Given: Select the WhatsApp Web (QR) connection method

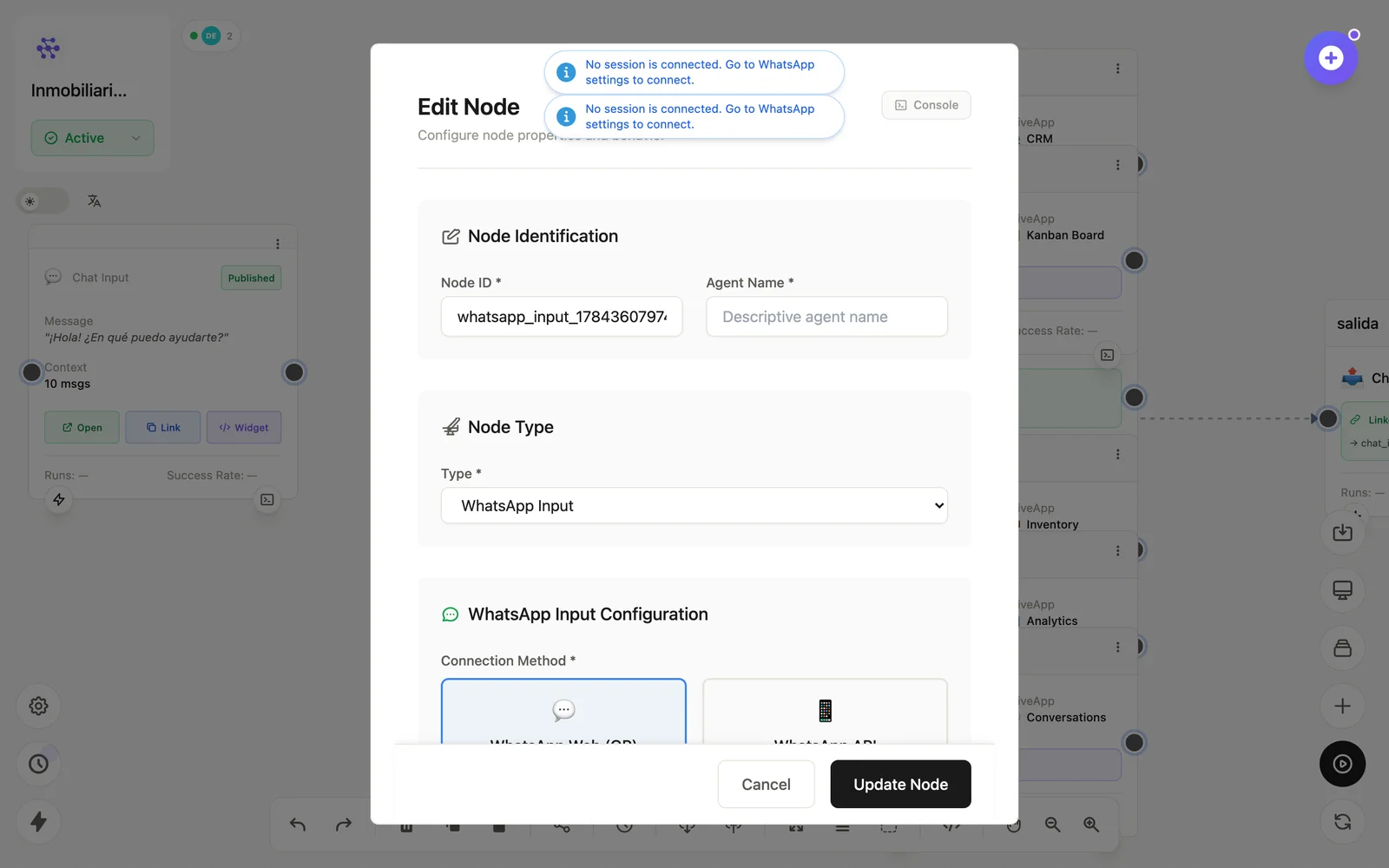Looking at the screenshot, I should click(563, 712).
